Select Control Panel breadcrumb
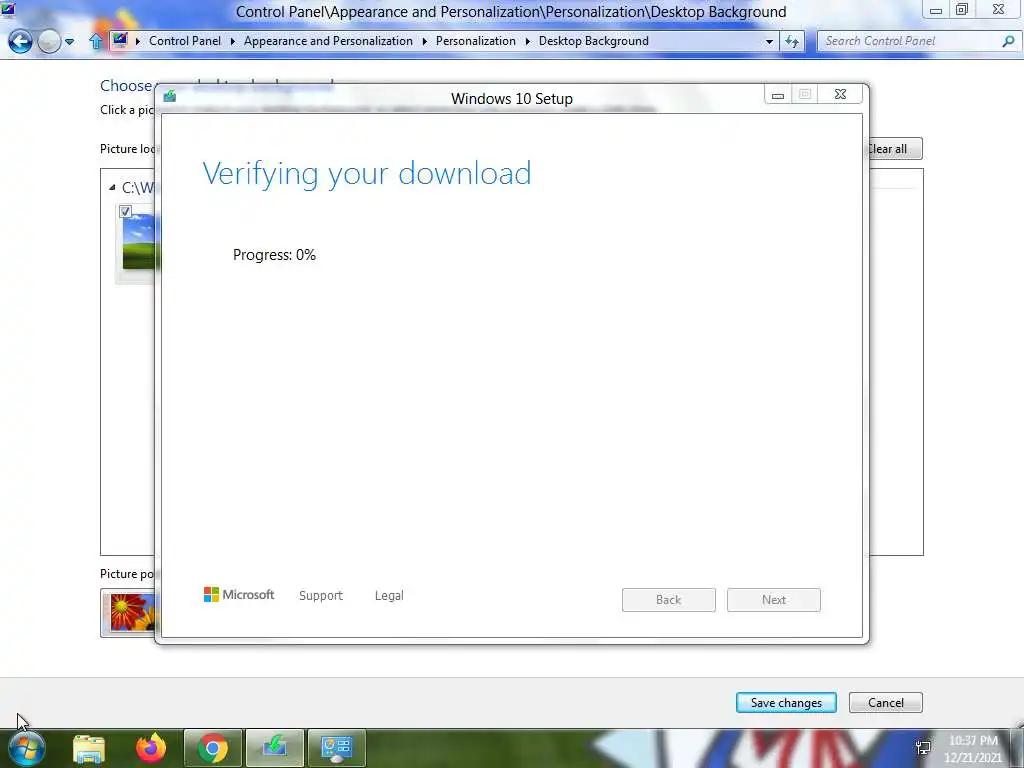The width and height of the screenshot is (1024, 768). [x=185, y=40]
